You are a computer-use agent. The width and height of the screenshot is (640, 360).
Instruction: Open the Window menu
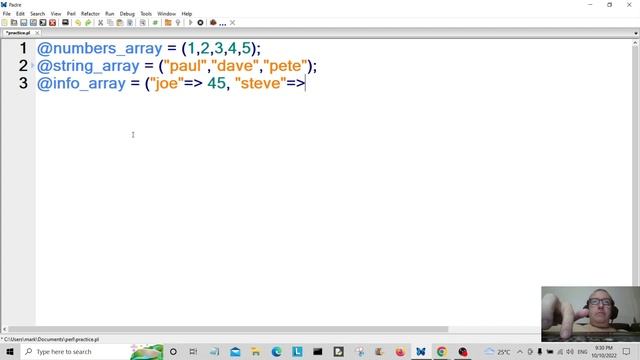click(x=167, y=13)
